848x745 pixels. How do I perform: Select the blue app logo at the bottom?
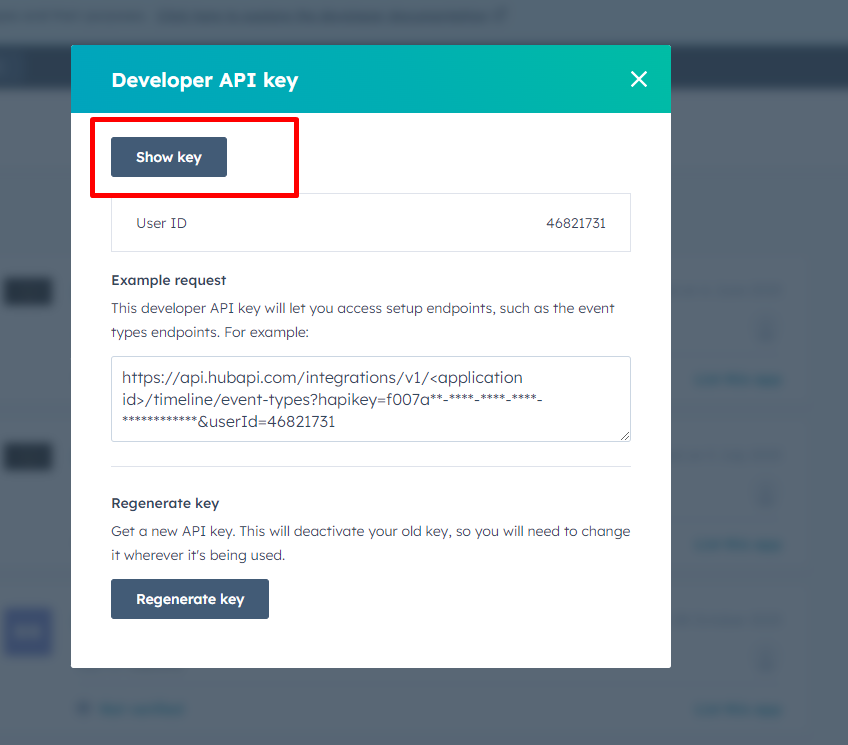coord(28,632)
